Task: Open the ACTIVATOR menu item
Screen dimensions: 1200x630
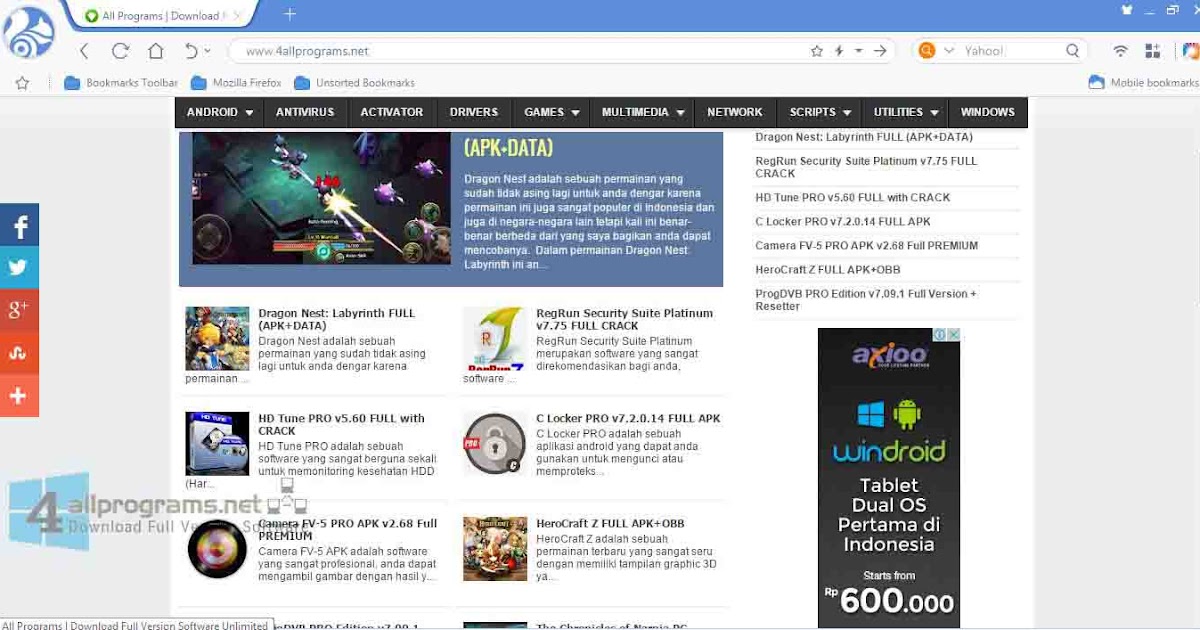Action: tap(392, 112)
